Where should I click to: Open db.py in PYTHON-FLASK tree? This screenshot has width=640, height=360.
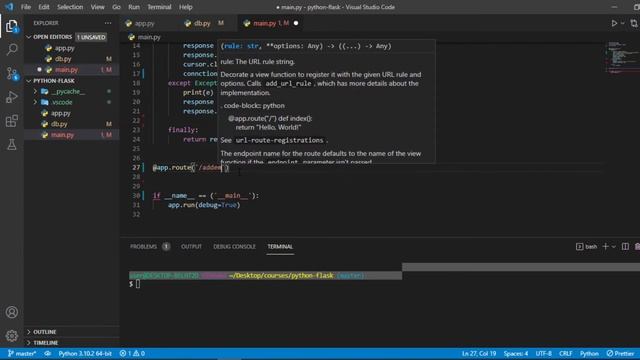point(59,124)
